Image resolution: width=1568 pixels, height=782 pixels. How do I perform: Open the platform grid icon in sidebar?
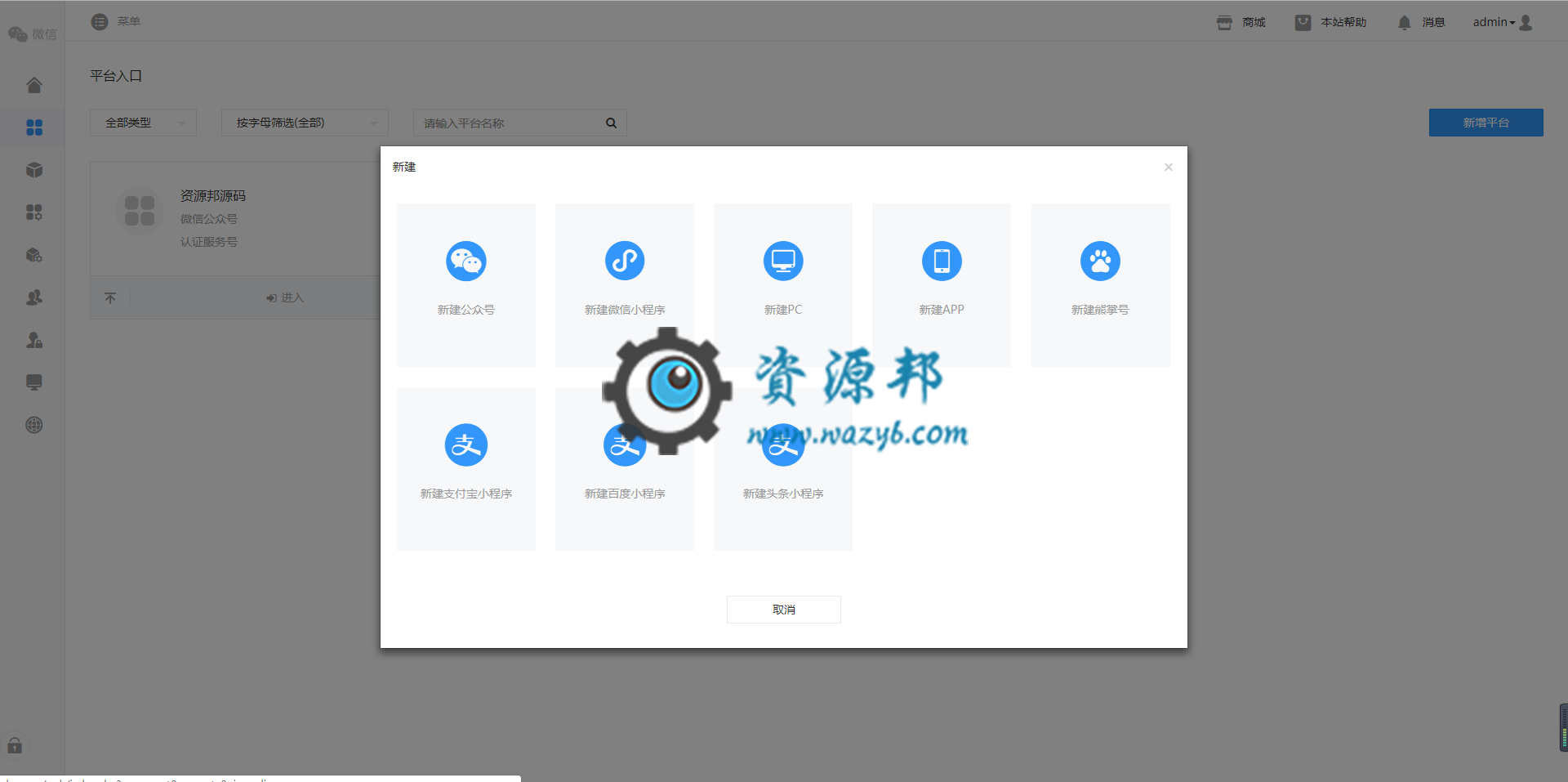[x=34, y=127]
